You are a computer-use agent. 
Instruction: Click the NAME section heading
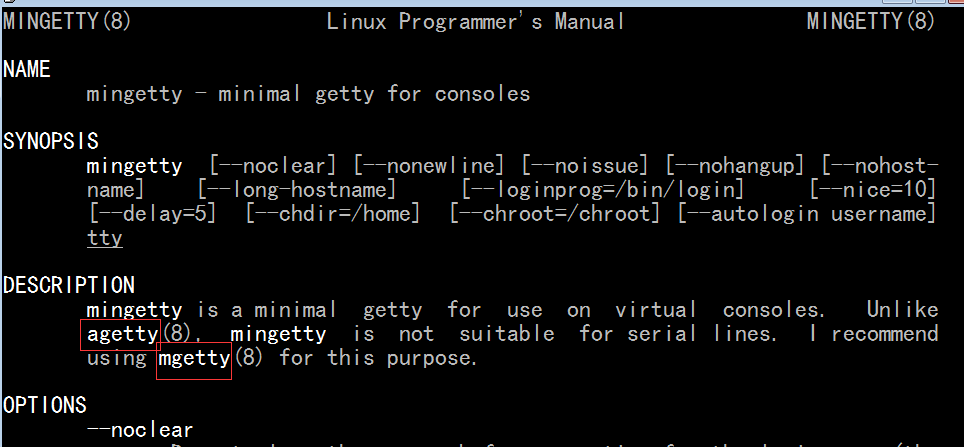[26, 70]
